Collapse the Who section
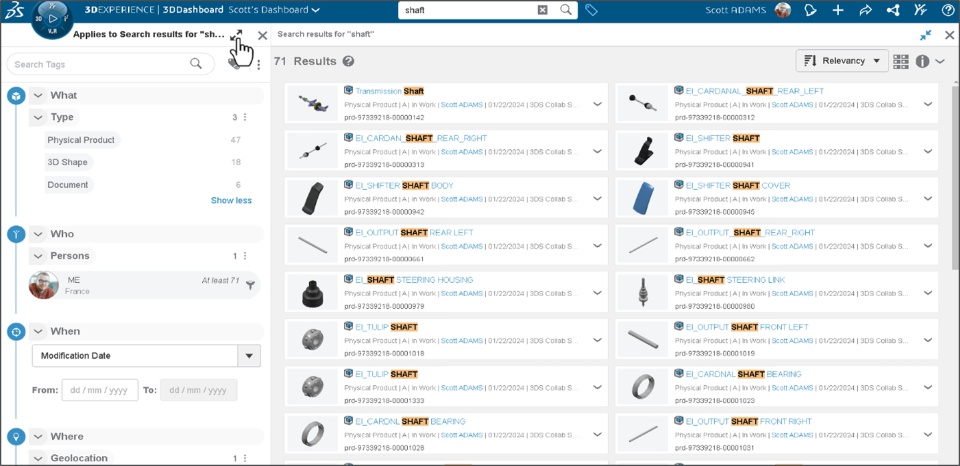Viewport: 960px width, 466px height. tap(38, 234)
